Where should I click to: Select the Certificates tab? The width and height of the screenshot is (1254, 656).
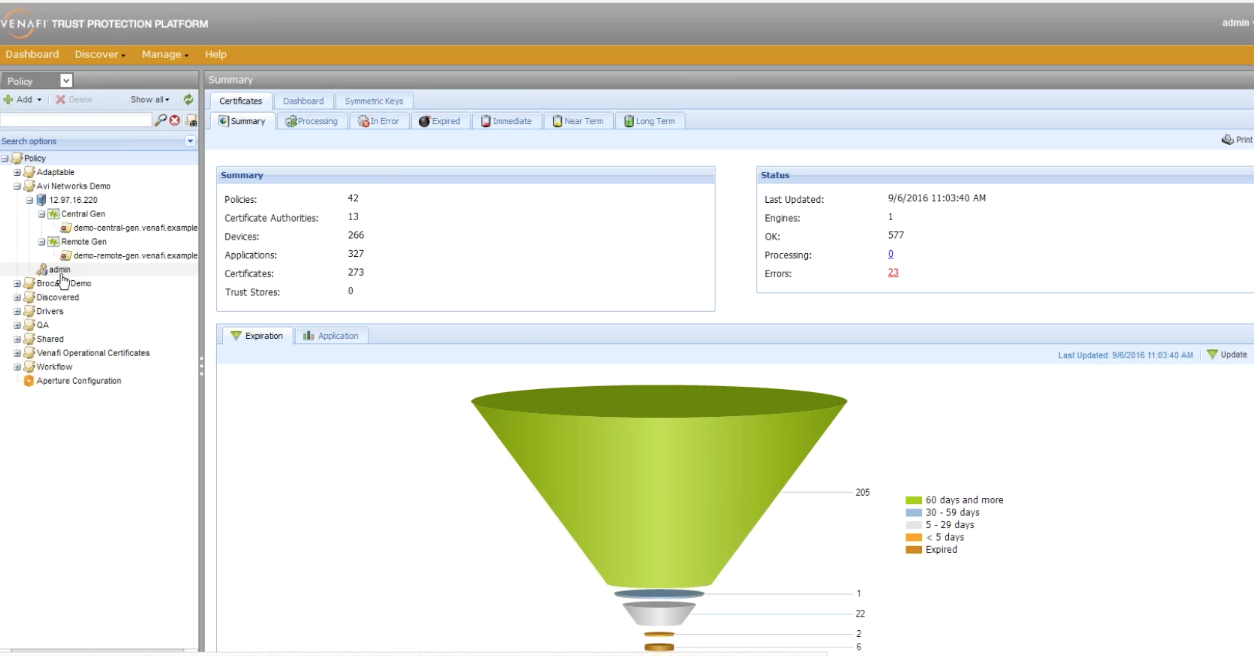click(241, 101)
